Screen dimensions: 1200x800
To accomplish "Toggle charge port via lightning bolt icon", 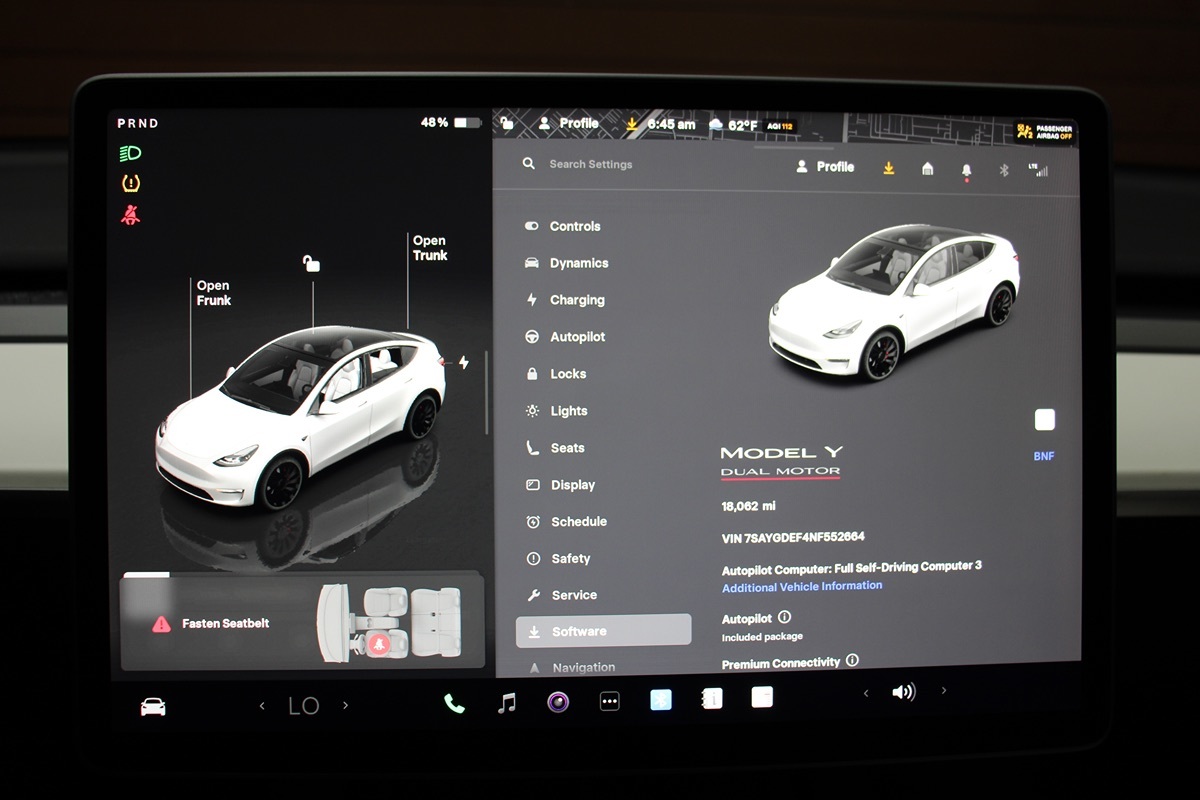I will coord(463,362).
